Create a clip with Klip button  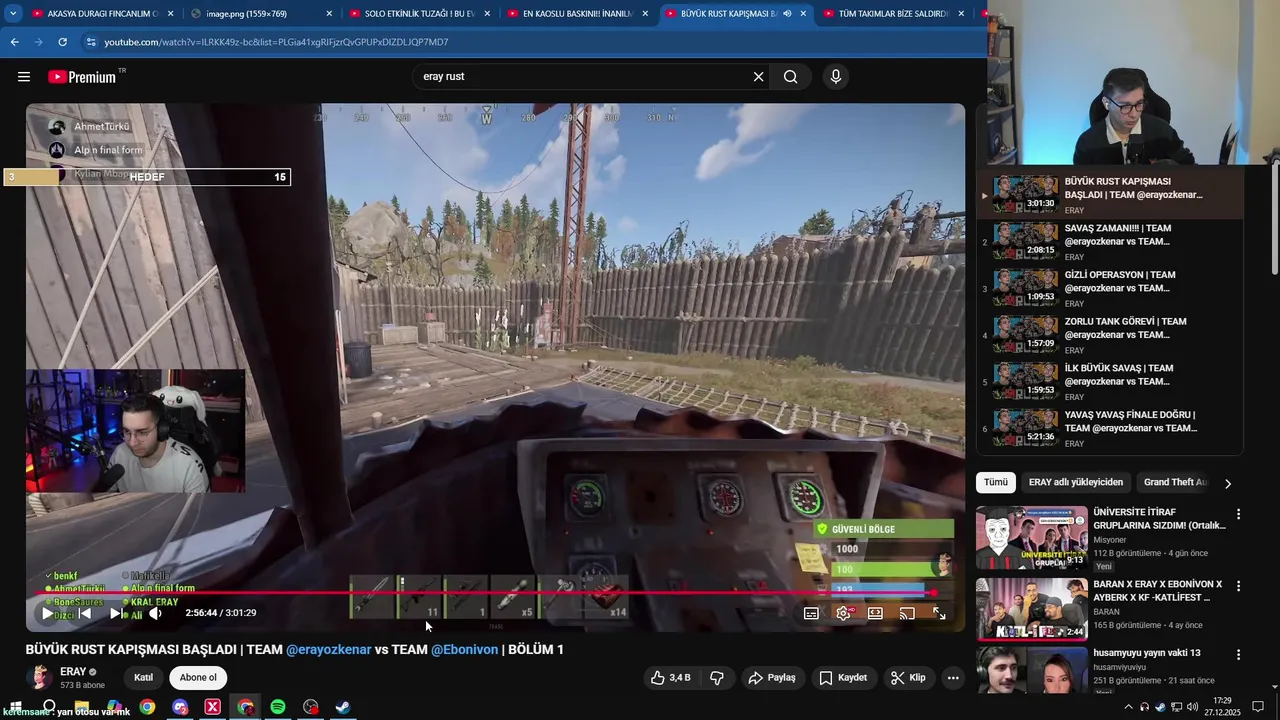[908, 678]
